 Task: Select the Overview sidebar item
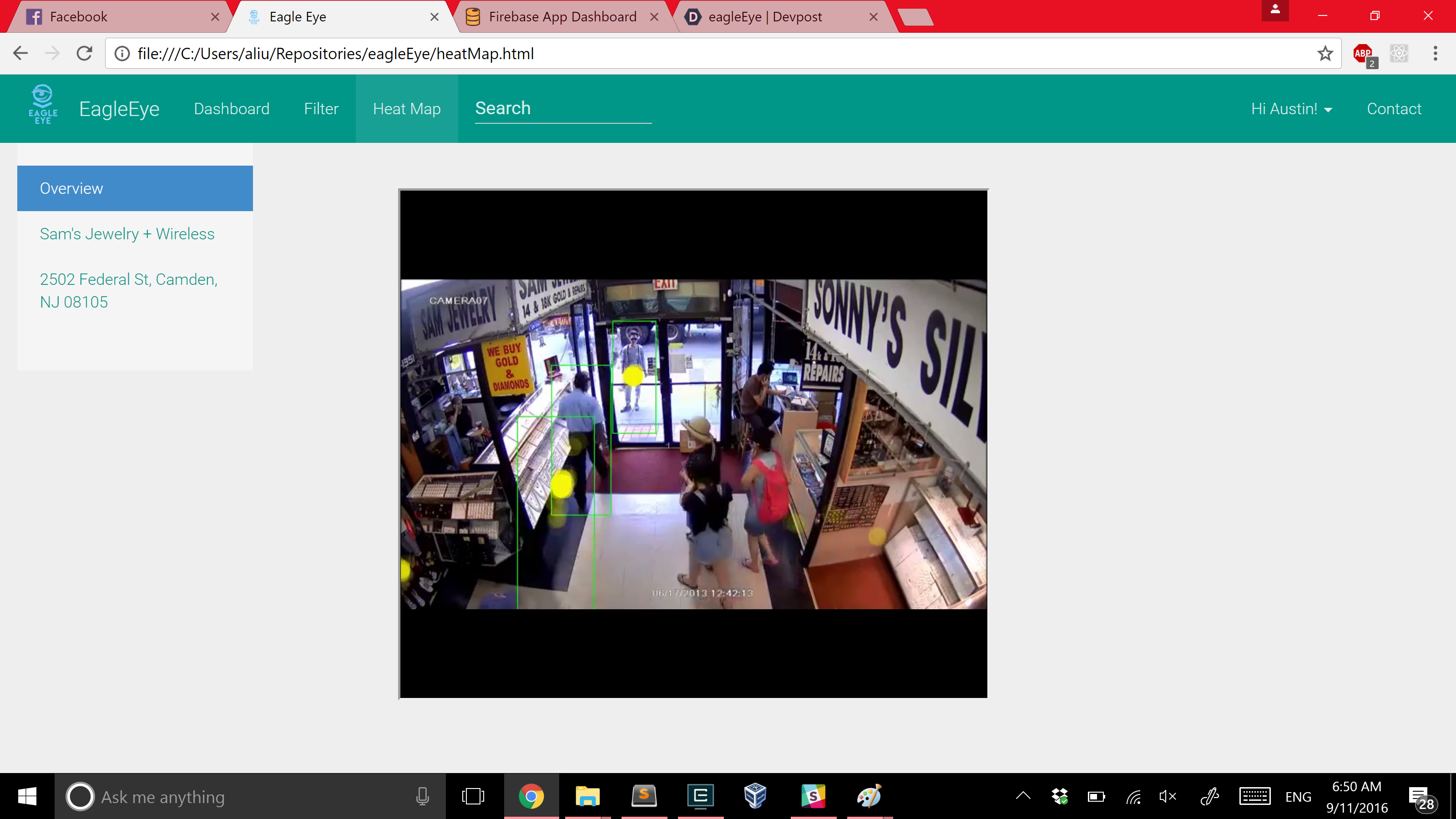click(135, 188)
